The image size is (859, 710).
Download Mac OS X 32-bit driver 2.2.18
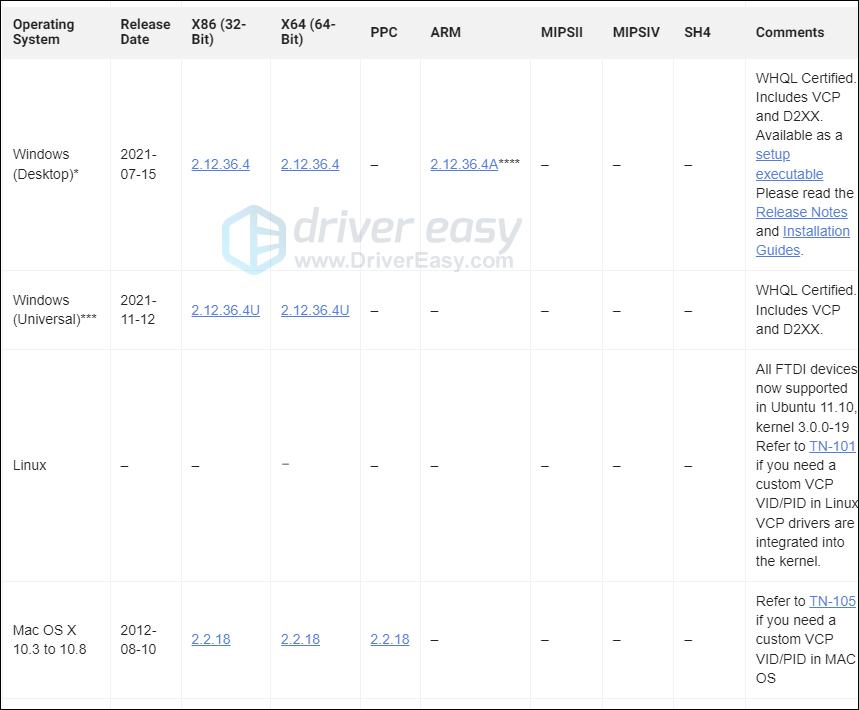coord(211,639)
